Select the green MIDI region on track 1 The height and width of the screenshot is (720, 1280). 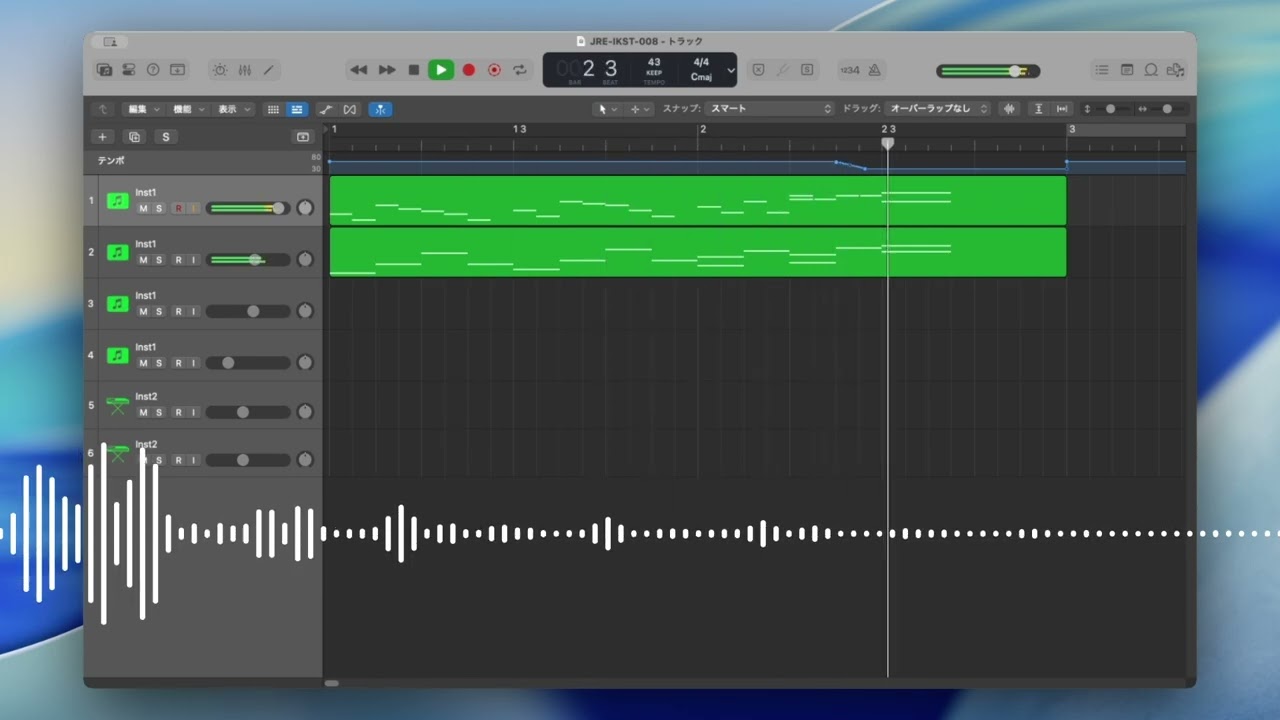tap(697, 200)
